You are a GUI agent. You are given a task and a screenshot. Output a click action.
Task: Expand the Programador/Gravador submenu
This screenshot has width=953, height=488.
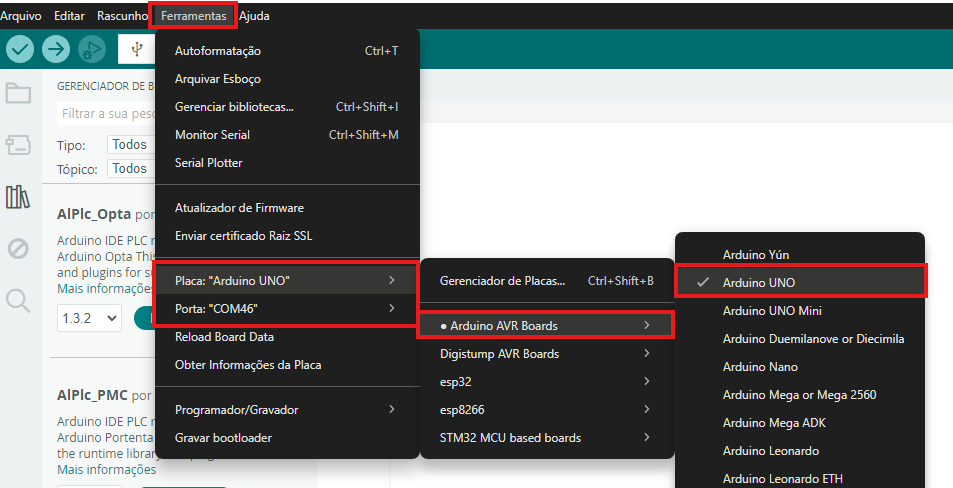pyautogui.click(x=287, y=410)
